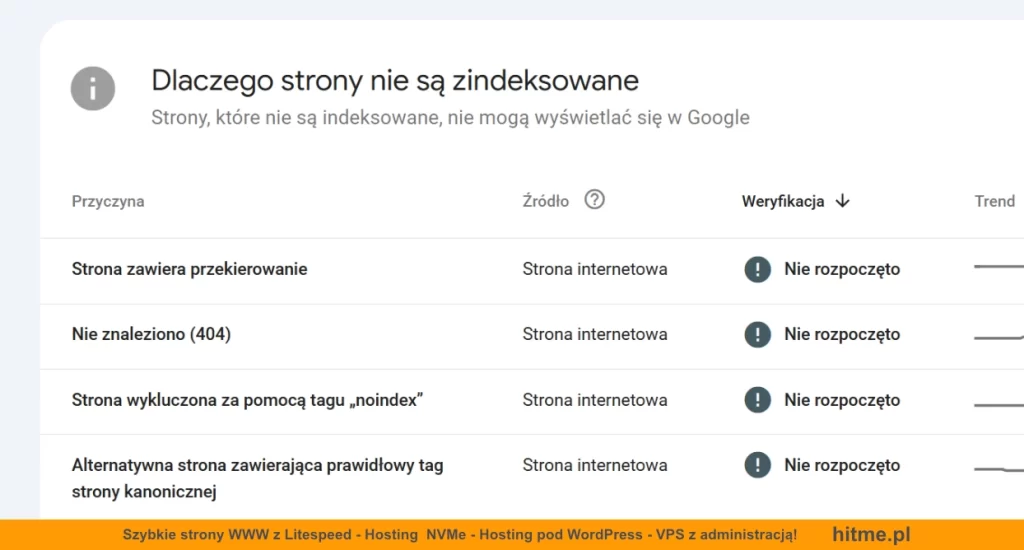Screen dimensions: 1024x550
Task: Click the warning icon in the 404 row
Action: (x=758, y=334)
